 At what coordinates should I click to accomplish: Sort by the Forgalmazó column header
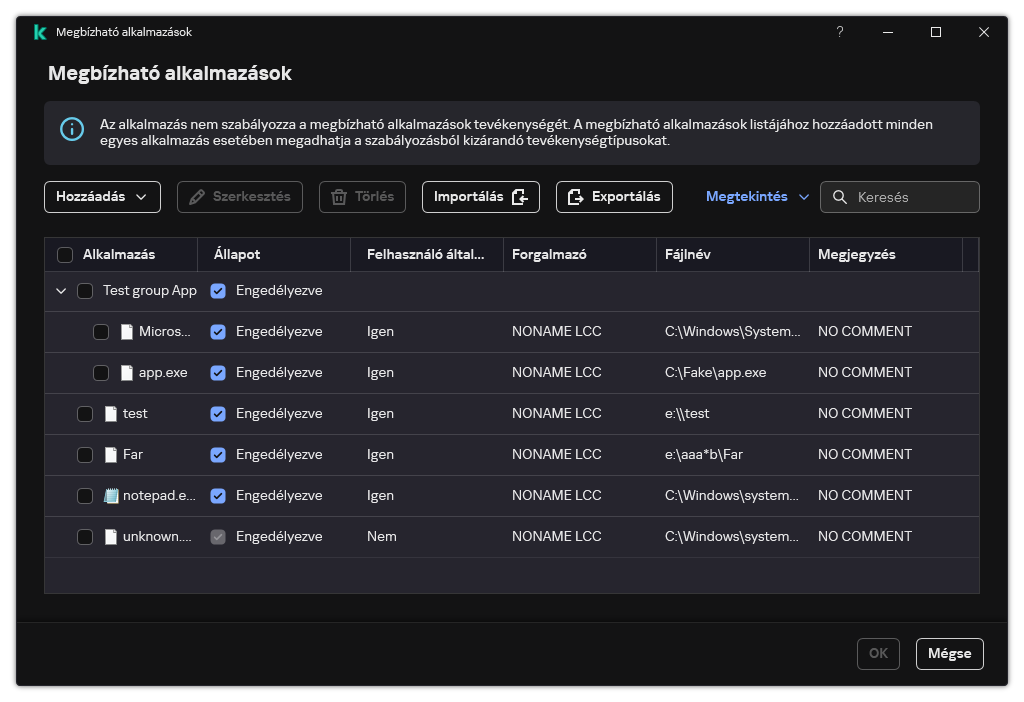pyautogui.click(x=549, y=255)
